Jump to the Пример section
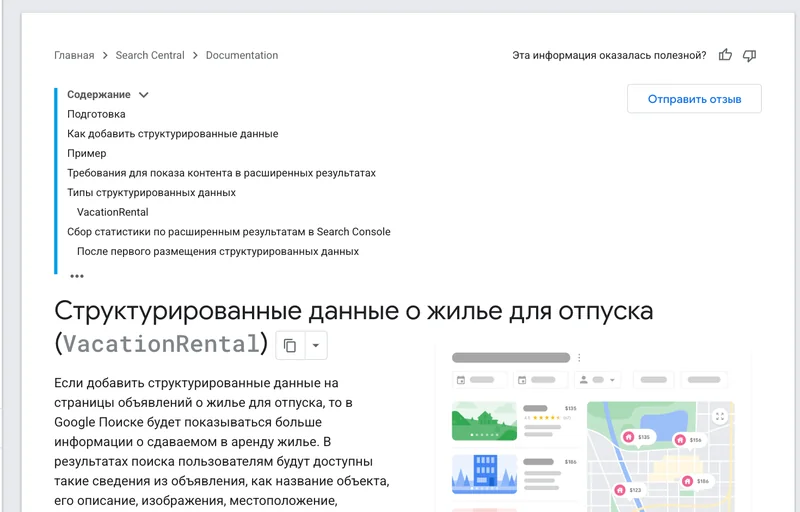The width and height of the screenshot is (800, 512). coord(87,153)
